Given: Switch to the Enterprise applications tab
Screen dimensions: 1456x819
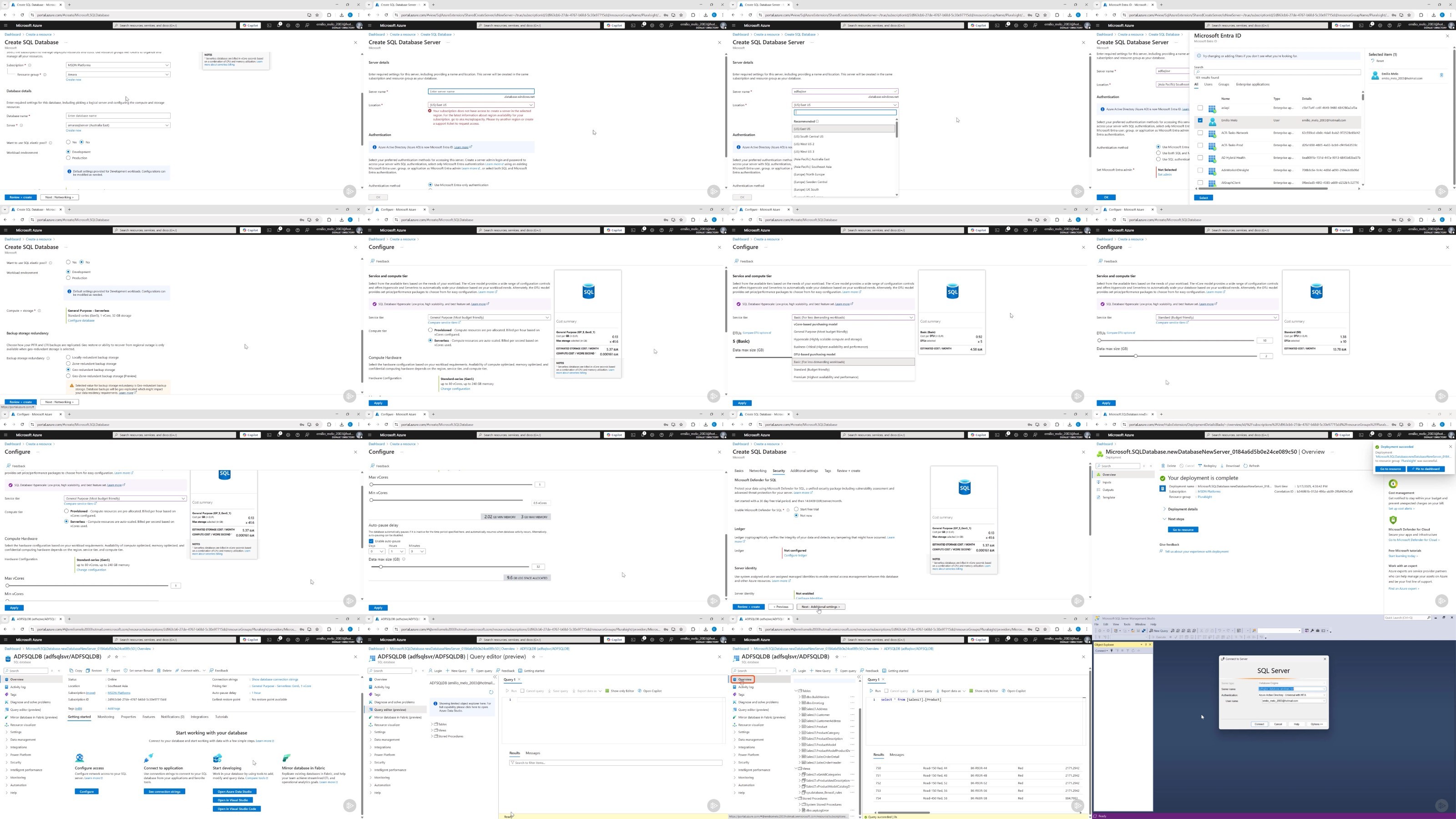Looking at the screenshot, I should (1253, 84).
